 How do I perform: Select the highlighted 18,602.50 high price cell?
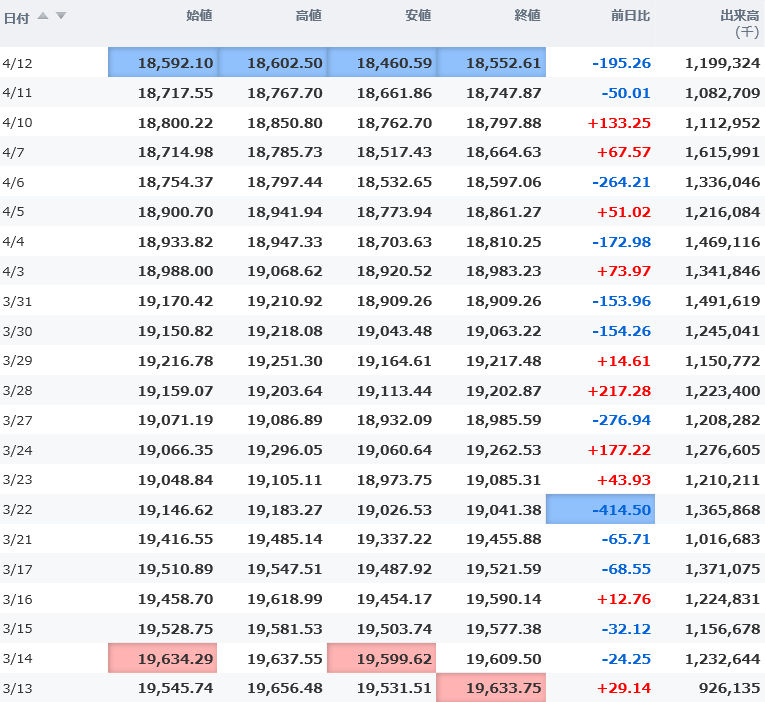272,63
